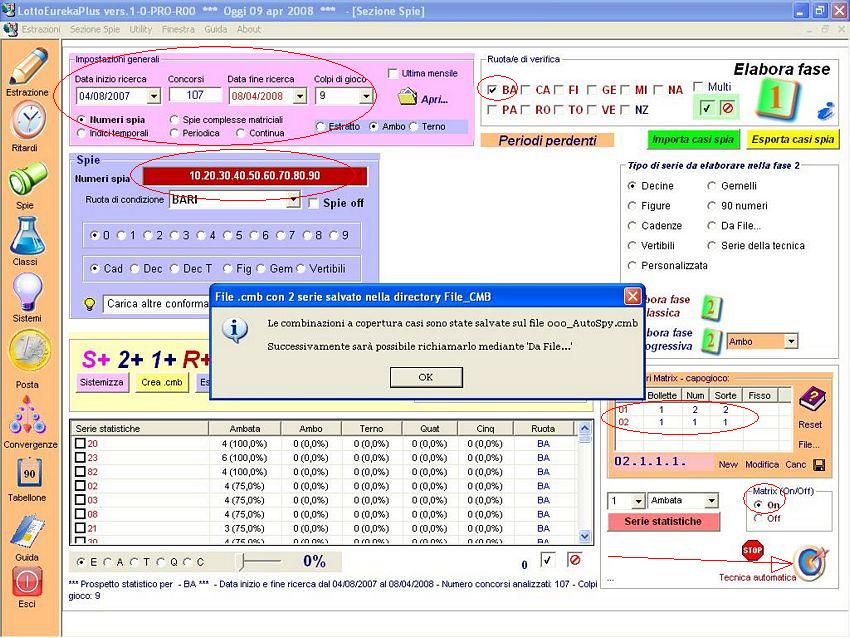Open the Data inizio ricerca dropdown
850x638 pixels.
154,96
